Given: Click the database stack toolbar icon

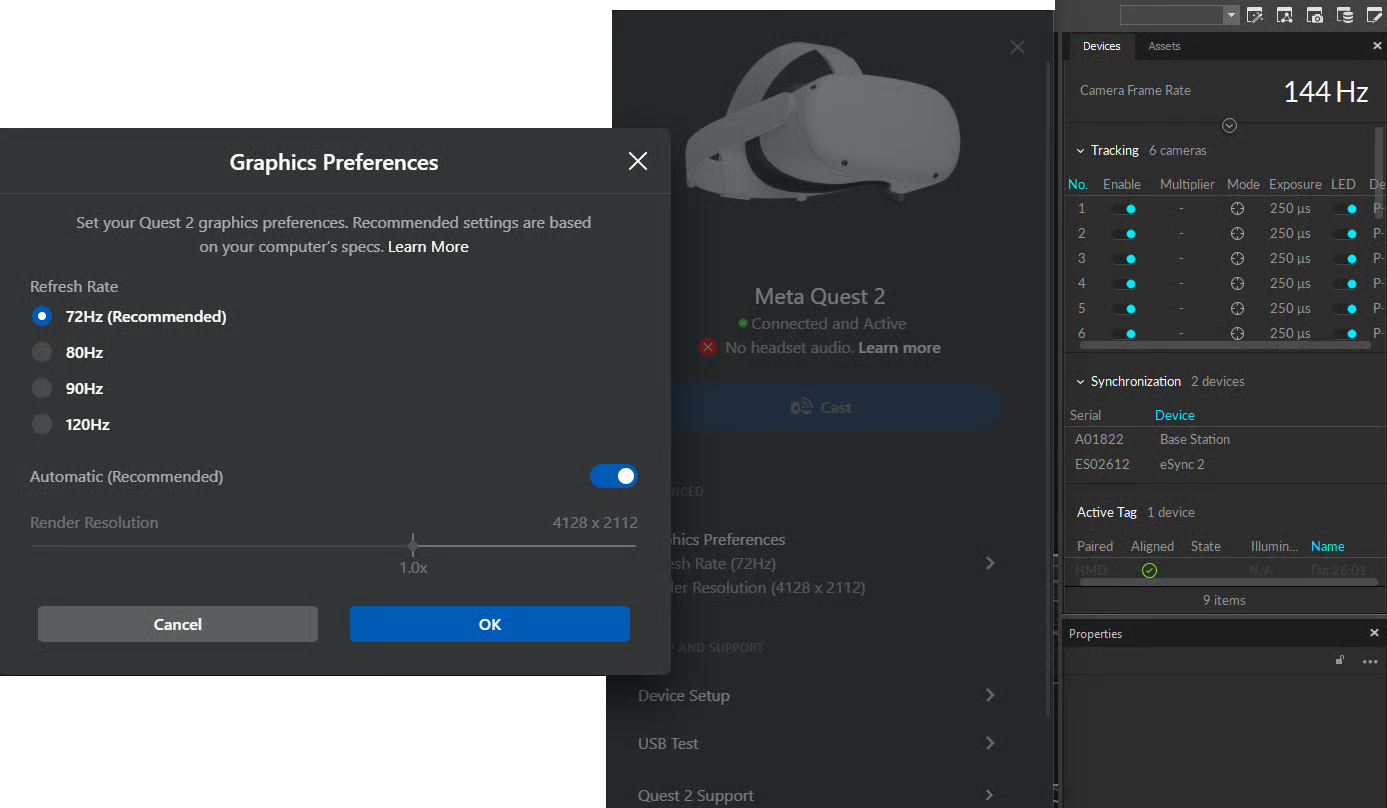Looking at the screenshot, I should click(x=1345, y=15).
